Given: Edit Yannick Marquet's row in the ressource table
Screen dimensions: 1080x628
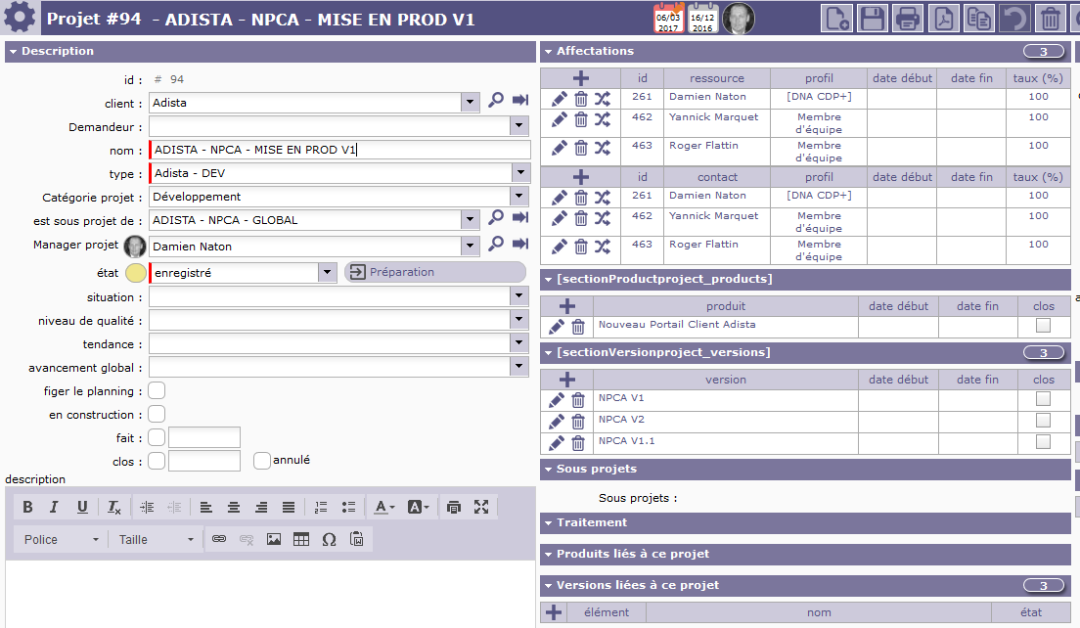Looking at the screenshot, I should point(558,119).
